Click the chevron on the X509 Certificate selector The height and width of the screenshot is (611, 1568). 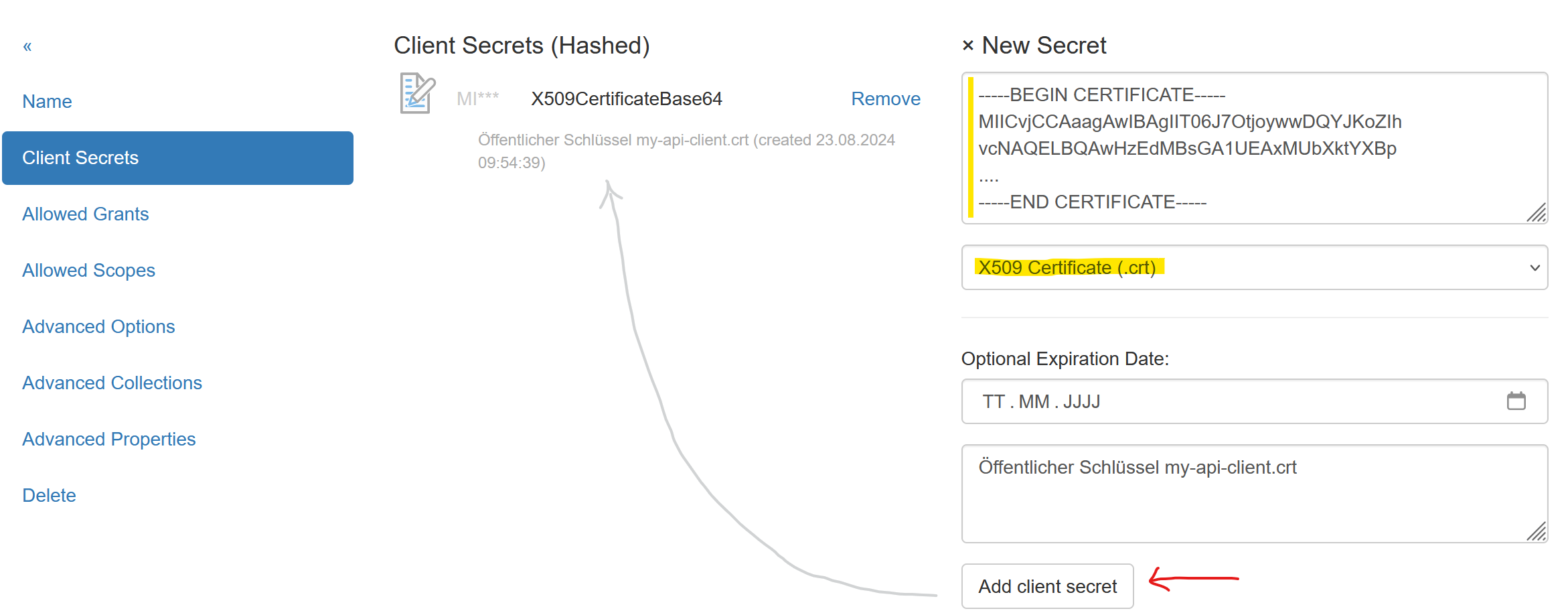click(1535, 267)
